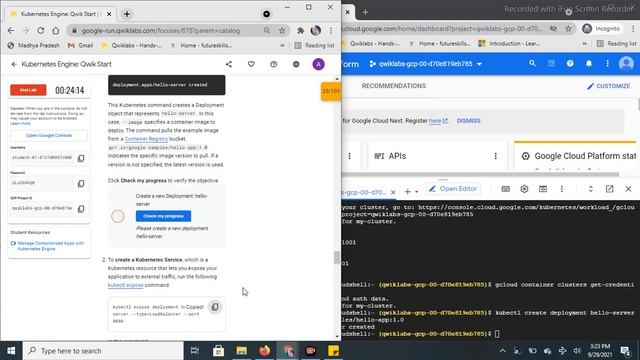Open lab help question mark icon
Screen dimensions: 640x360
273,64
